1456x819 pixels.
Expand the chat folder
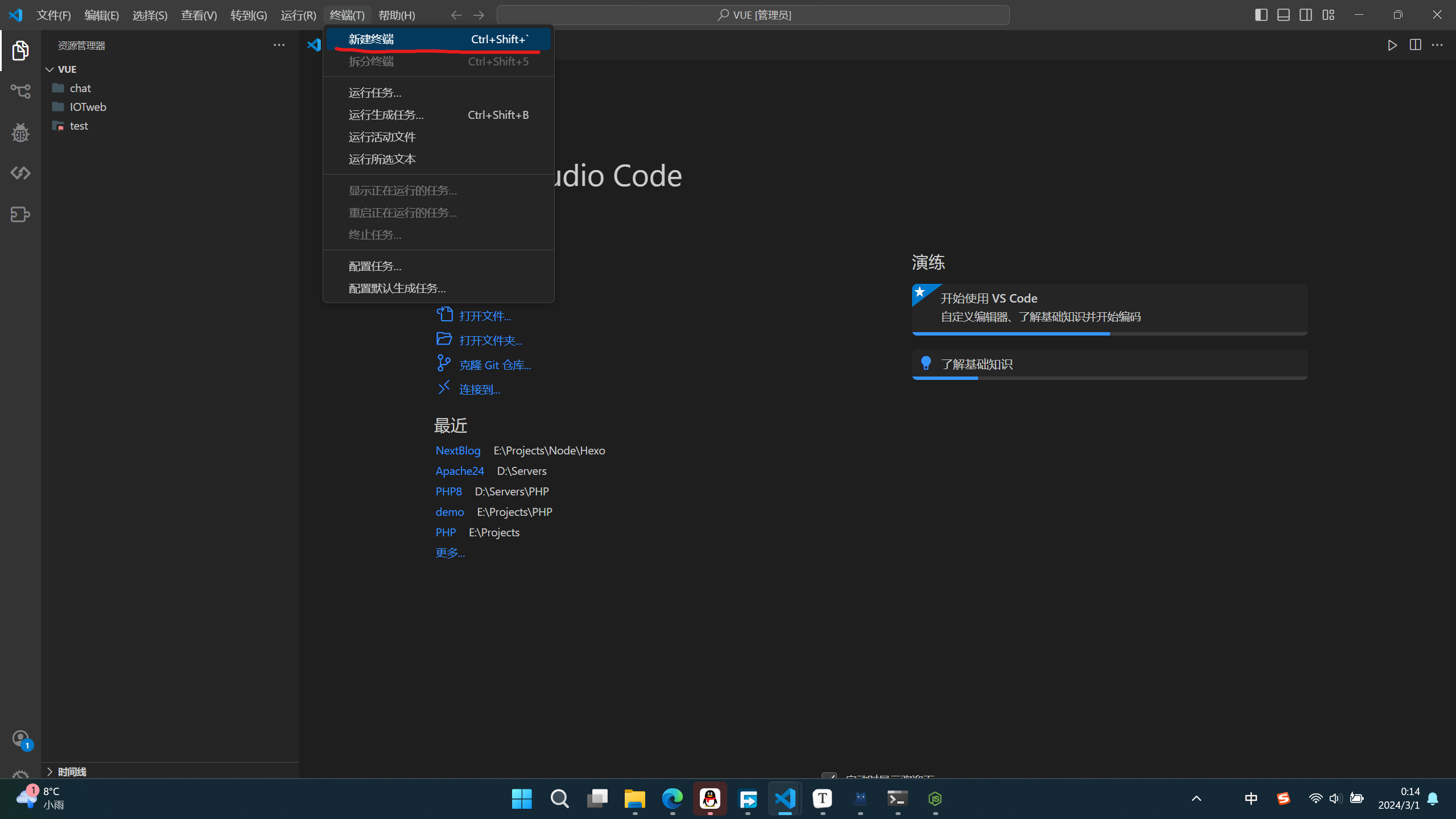coord(80,88)
